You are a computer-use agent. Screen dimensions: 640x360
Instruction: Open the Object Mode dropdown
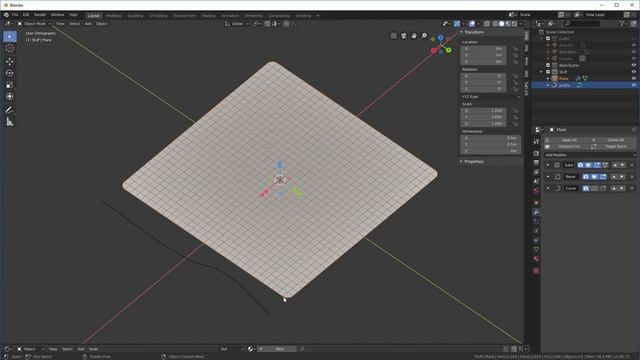point(35,24)
